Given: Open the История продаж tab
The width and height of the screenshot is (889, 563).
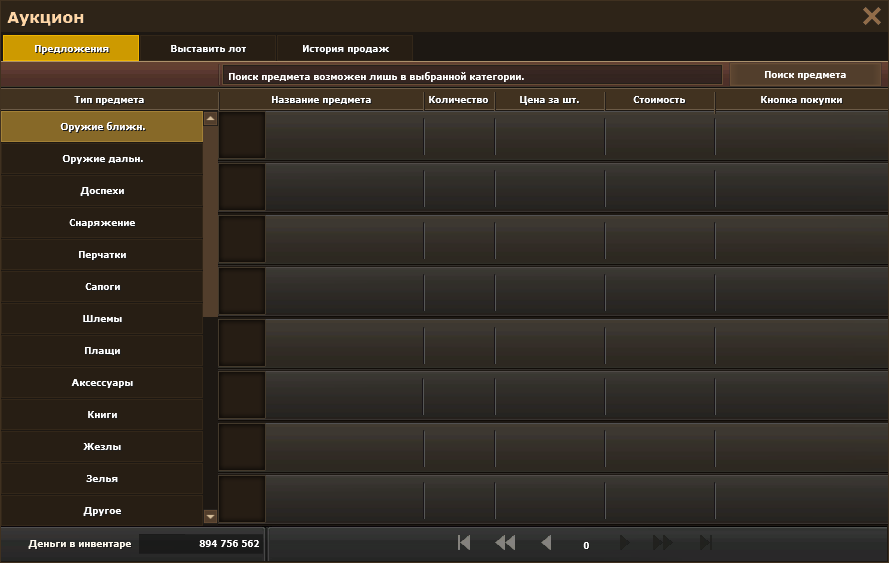Looking at the screenshot, I should coord(345,48).
